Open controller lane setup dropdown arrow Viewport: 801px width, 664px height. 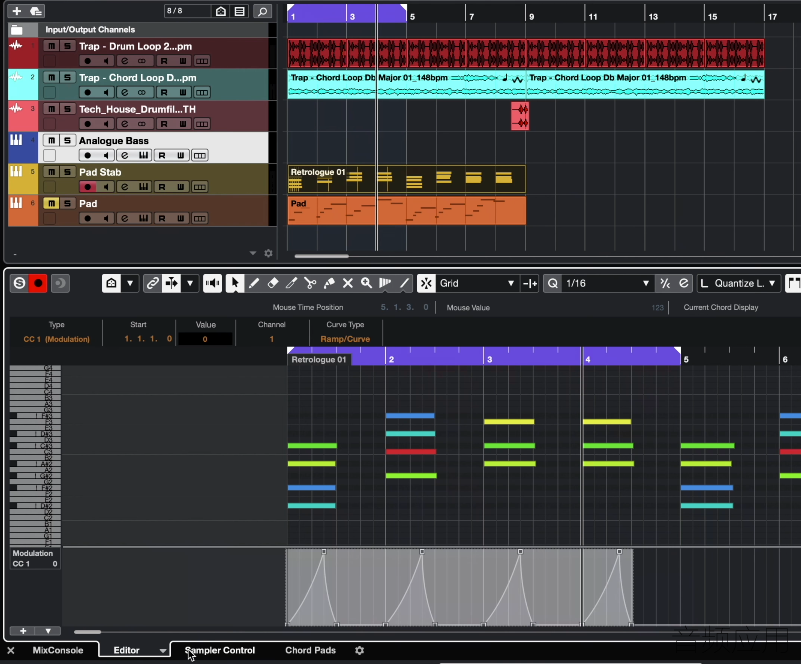(x=48, y=631)
